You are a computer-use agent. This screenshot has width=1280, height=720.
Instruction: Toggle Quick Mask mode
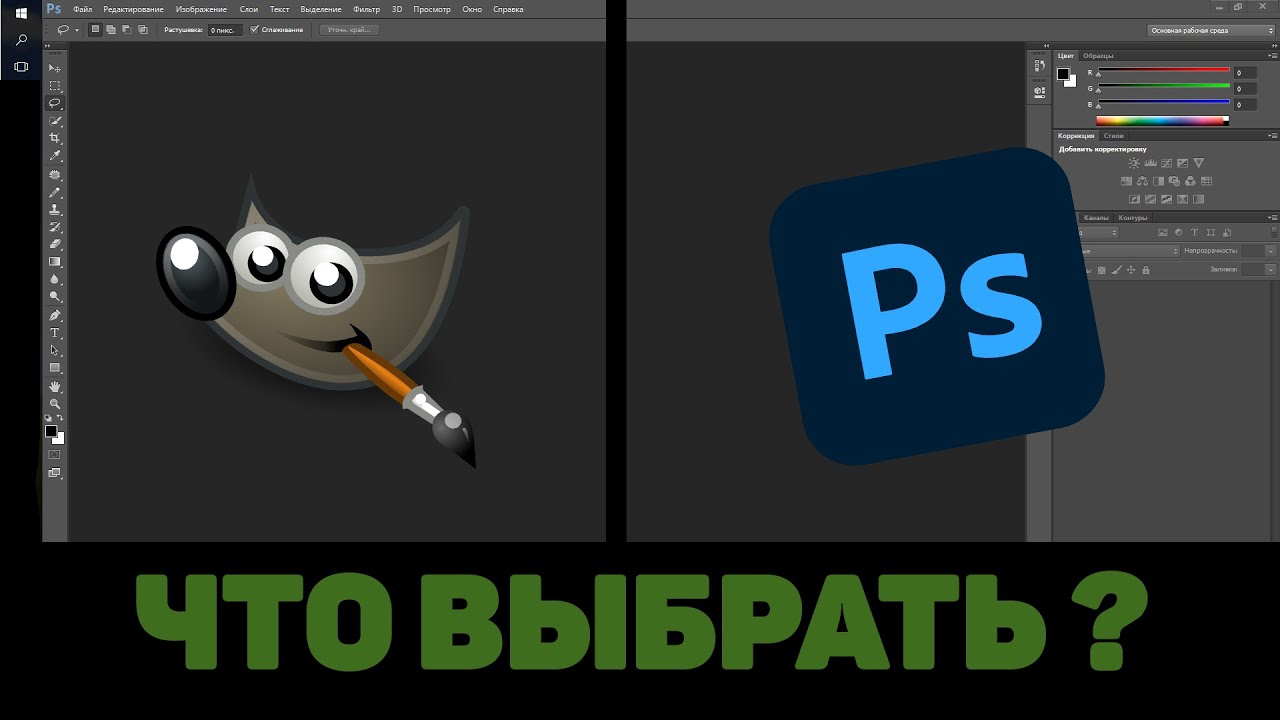click(x=55, y=454)
